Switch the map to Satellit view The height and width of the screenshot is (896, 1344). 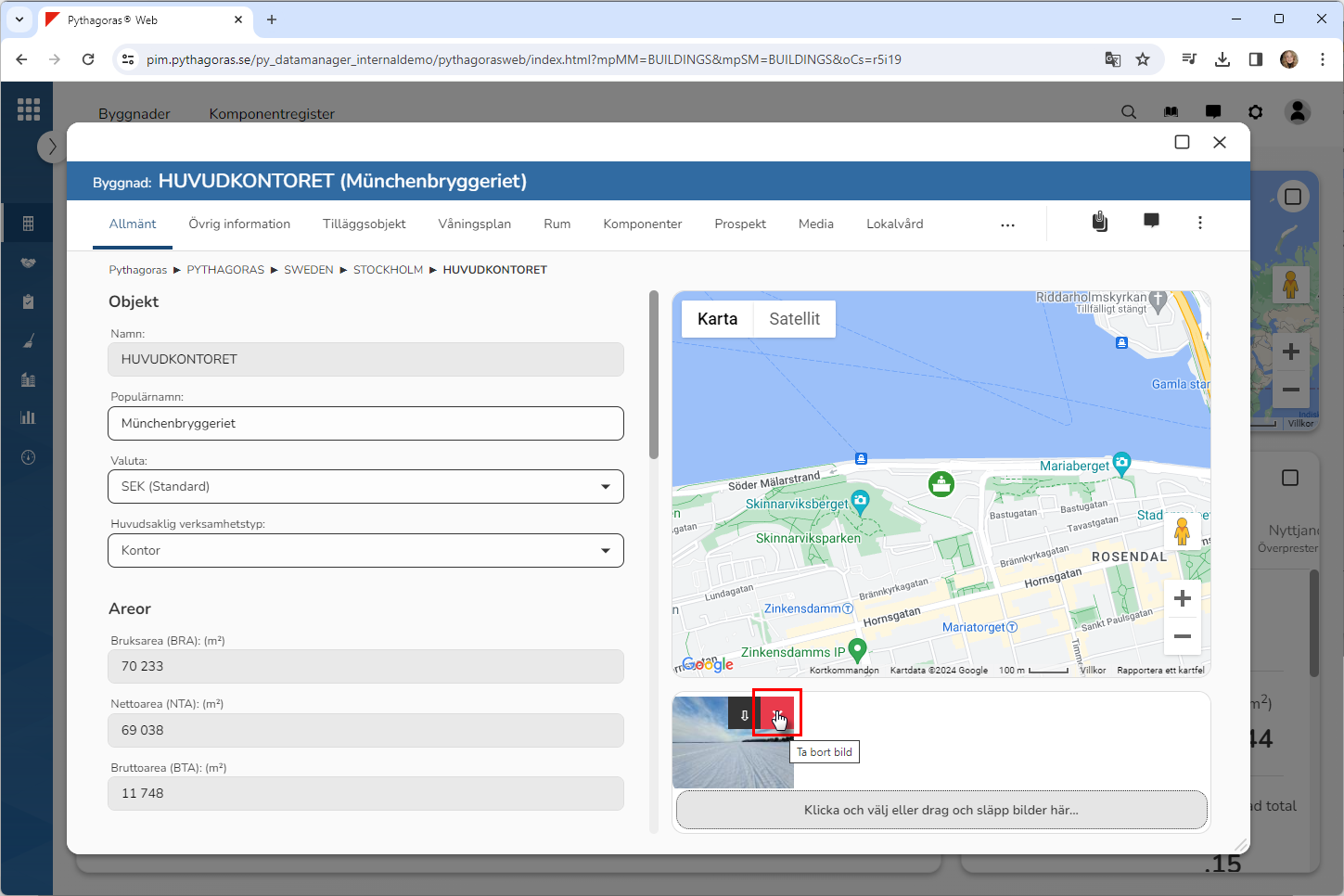pyautogui.click(x=794, y=319)
